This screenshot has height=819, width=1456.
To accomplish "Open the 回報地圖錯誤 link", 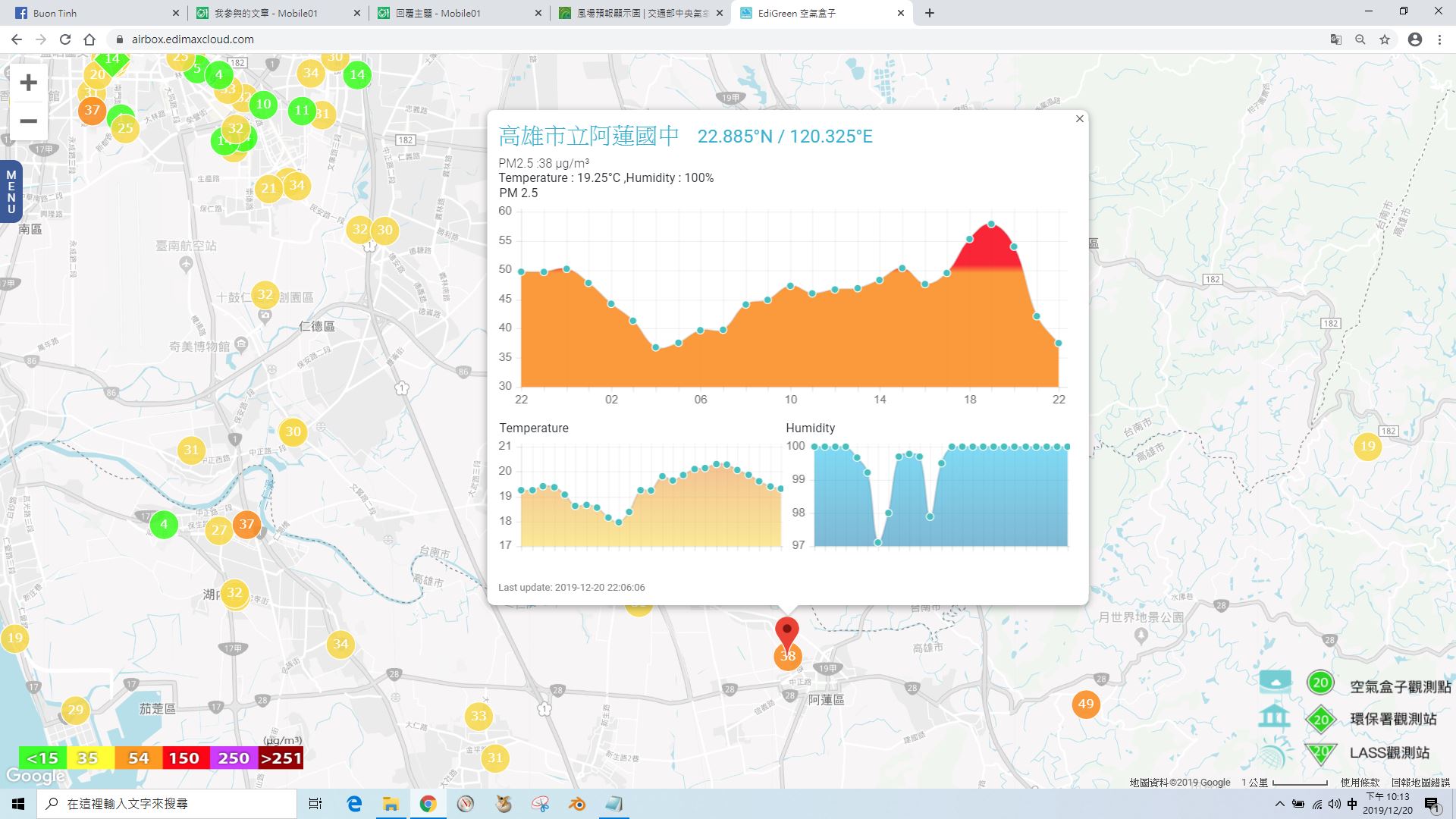I will pos(1420,783).
